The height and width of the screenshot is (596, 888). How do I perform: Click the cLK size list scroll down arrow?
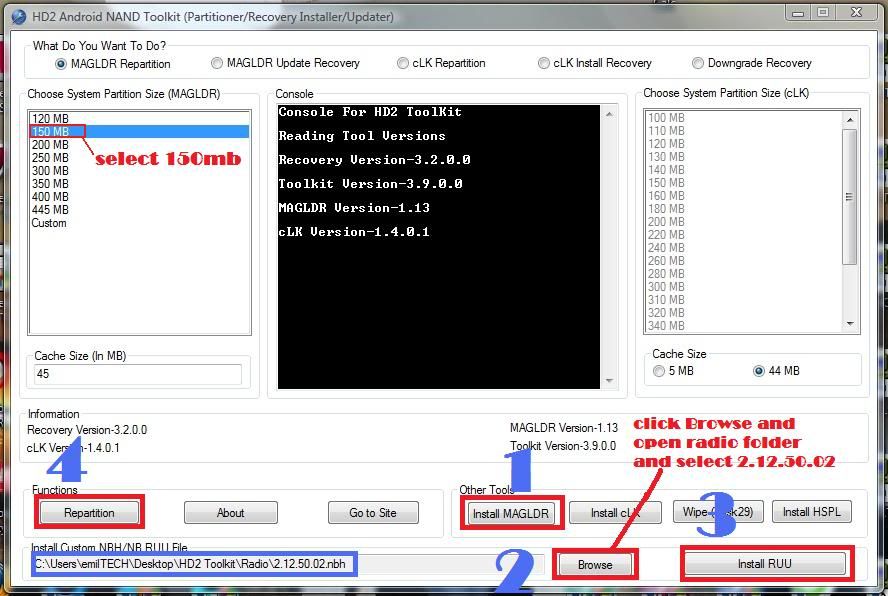click(850, 323)
